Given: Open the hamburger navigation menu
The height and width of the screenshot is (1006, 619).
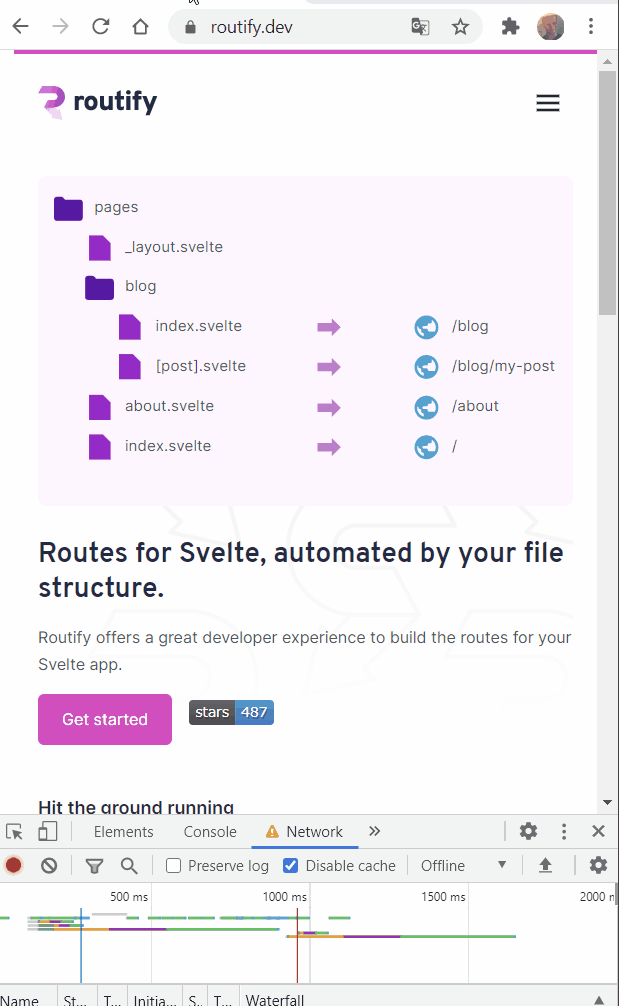Looking at the screenshot, I should 547,103.
